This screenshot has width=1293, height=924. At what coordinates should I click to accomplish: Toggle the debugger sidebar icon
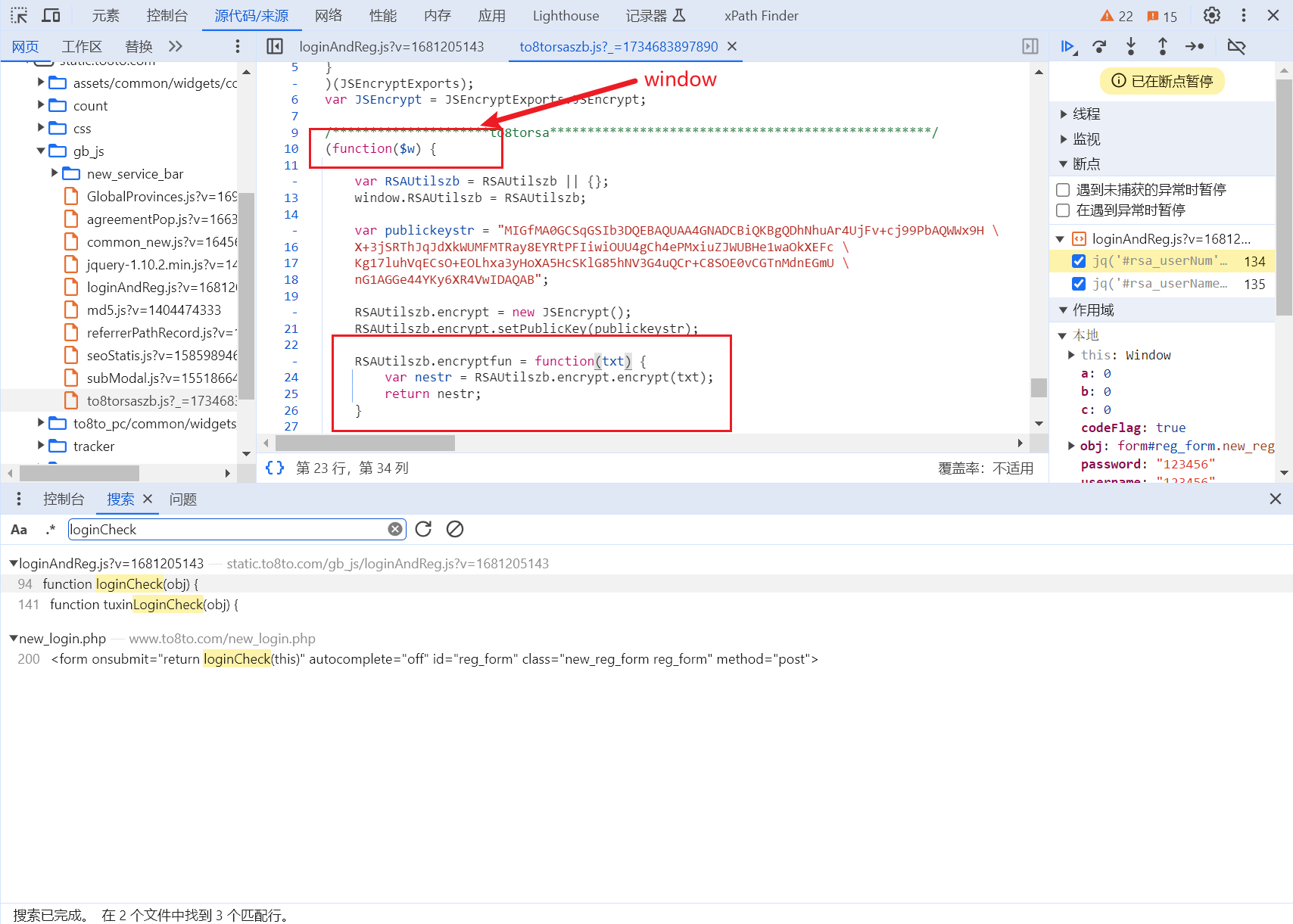click(x=1030, y=46)
